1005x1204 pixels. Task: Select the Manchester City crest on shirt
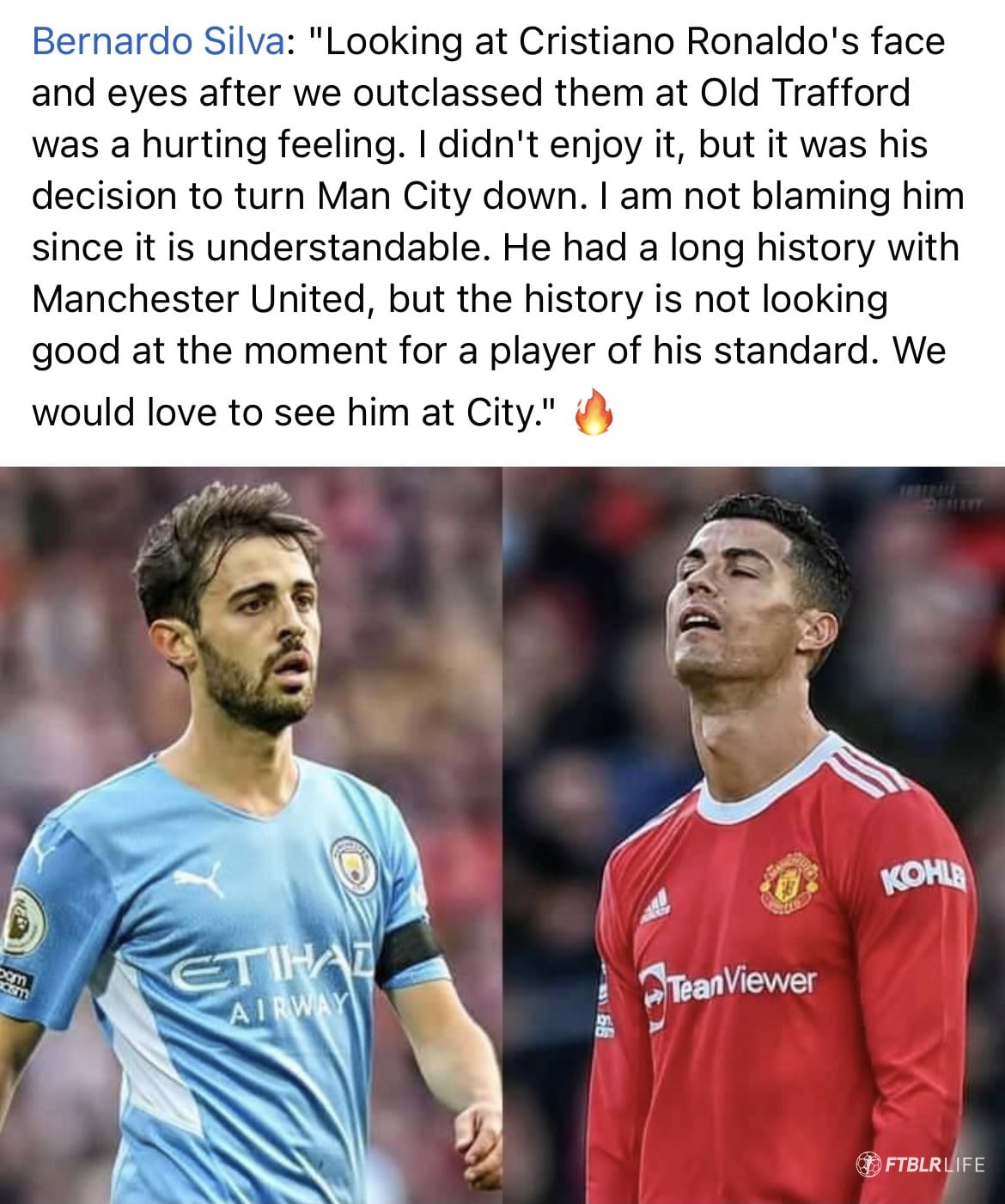click(354, 863)
